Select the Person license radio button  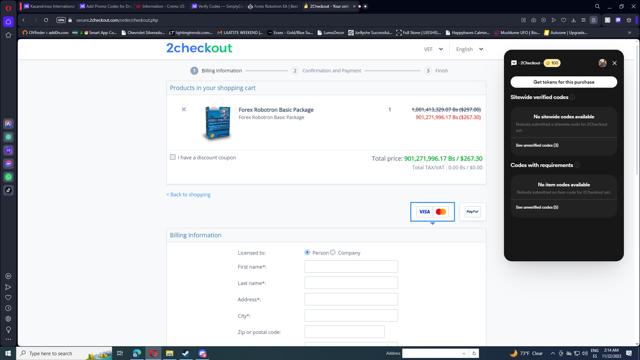(x=307, y=252)
